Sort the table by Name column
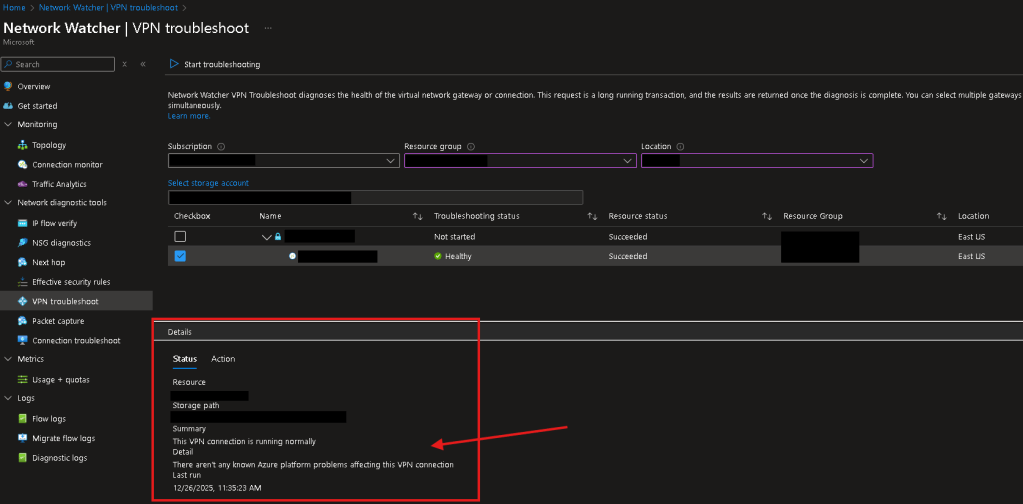This screenshot has height=504, width=1023. tap(417, 216)
